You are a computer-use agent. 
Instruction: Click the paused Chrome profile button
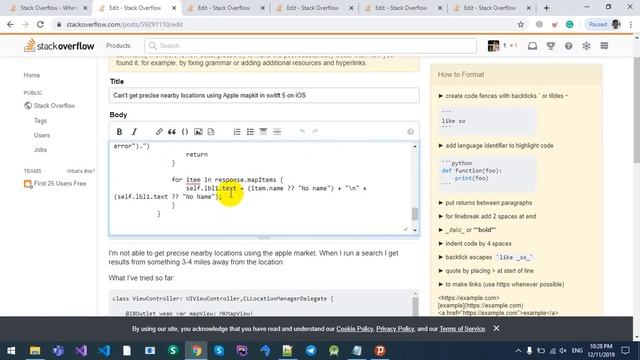coord(604,24)
